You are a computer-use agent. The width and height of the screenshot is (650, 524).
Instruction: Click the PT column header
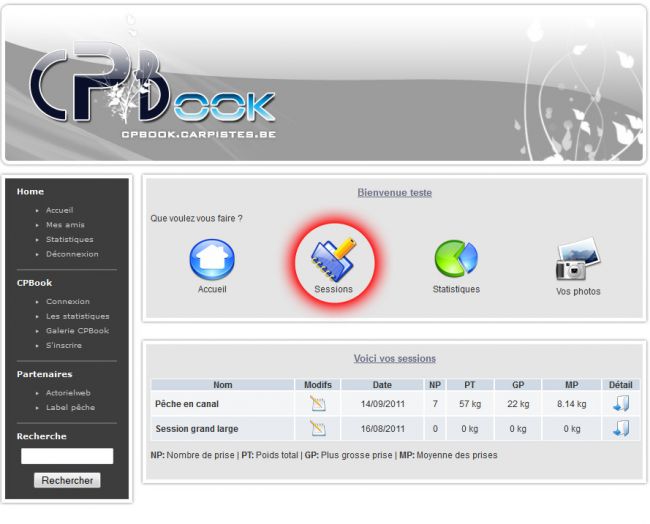pyautogui.click(x=470, y=385)
